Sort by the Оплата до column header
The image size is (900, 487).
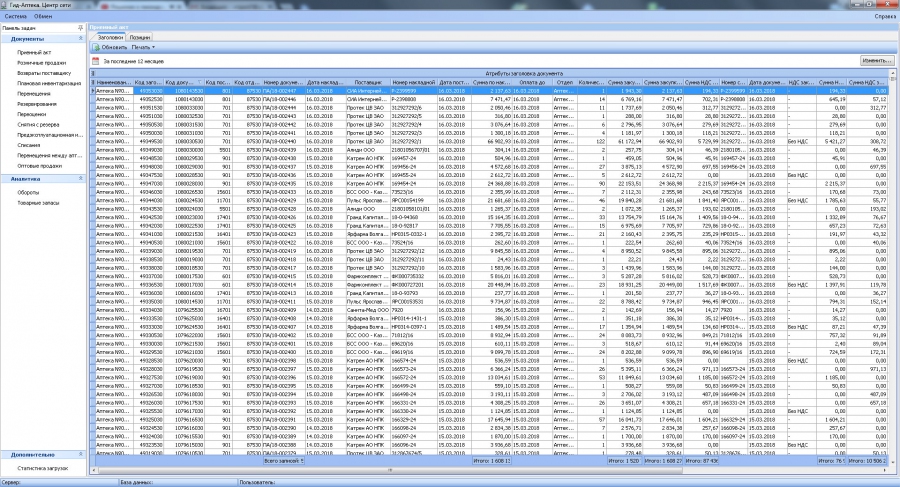tap(532, 82)
